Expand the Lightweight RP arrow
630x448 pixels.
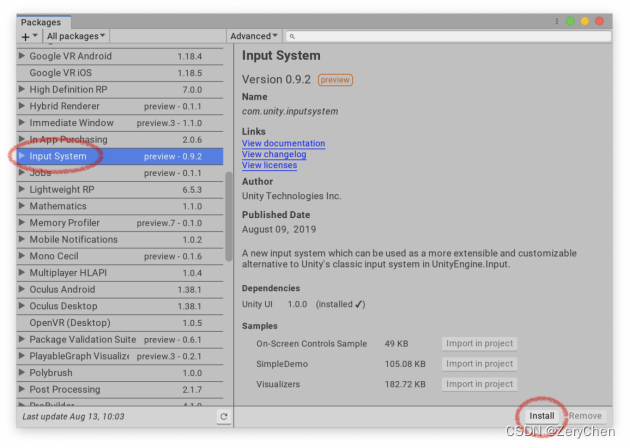click(x=22, y=189)
